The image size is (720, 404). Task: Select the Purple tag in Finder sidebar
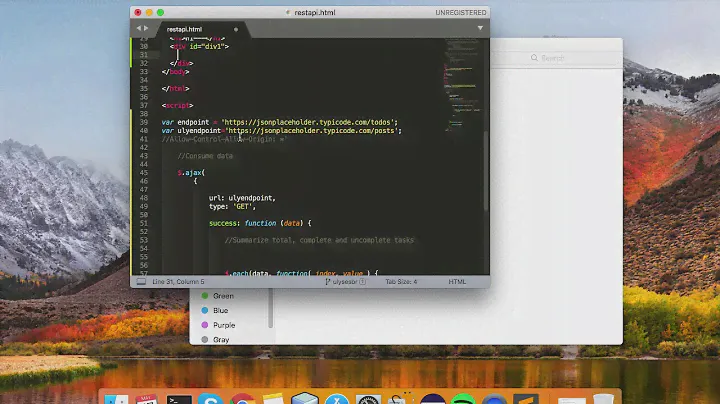223,325
